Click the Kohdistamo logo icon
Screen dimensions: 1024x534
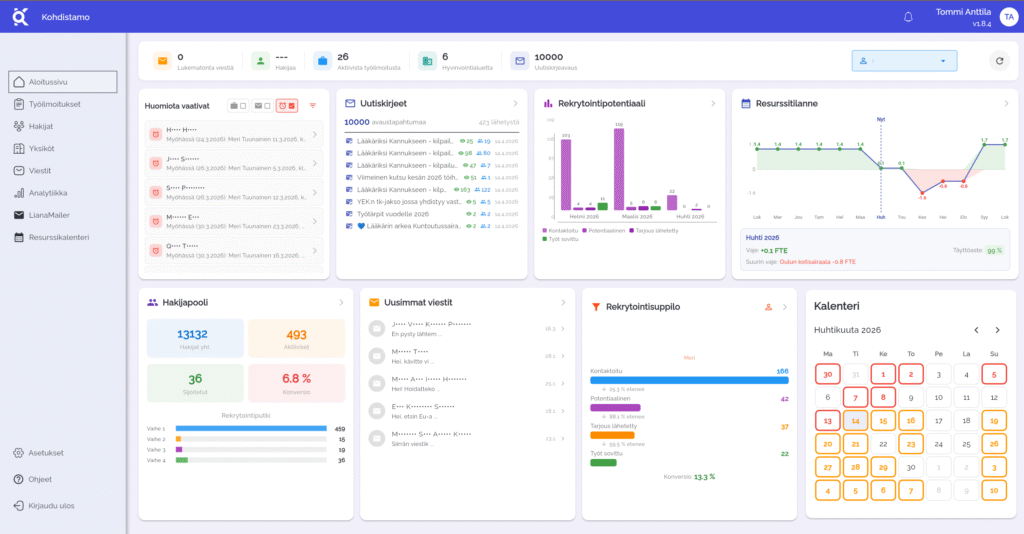click(x=20, y=17)
